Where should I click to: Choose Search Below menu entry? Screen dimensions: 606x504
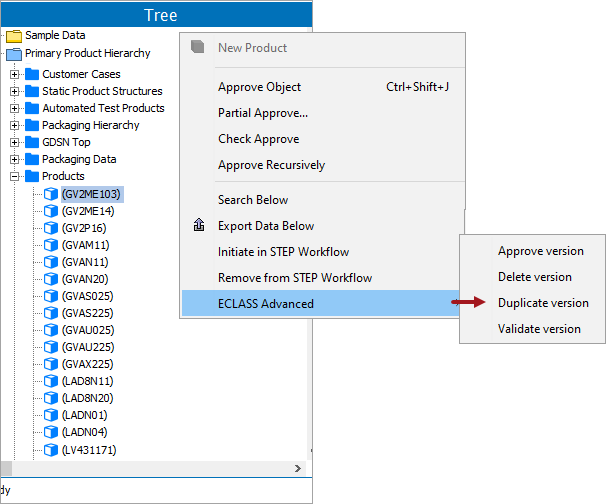click(x=323, y=200)
